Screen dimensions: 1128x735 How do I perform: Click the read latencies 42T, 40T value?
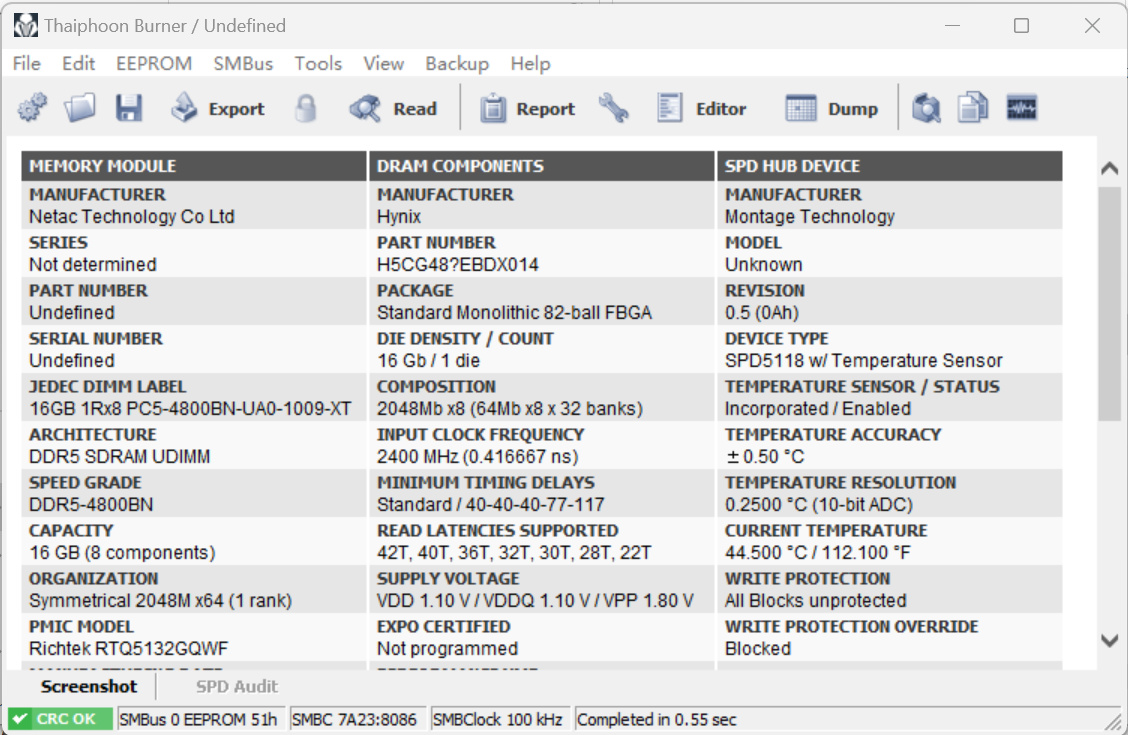(x=514, y=552)
